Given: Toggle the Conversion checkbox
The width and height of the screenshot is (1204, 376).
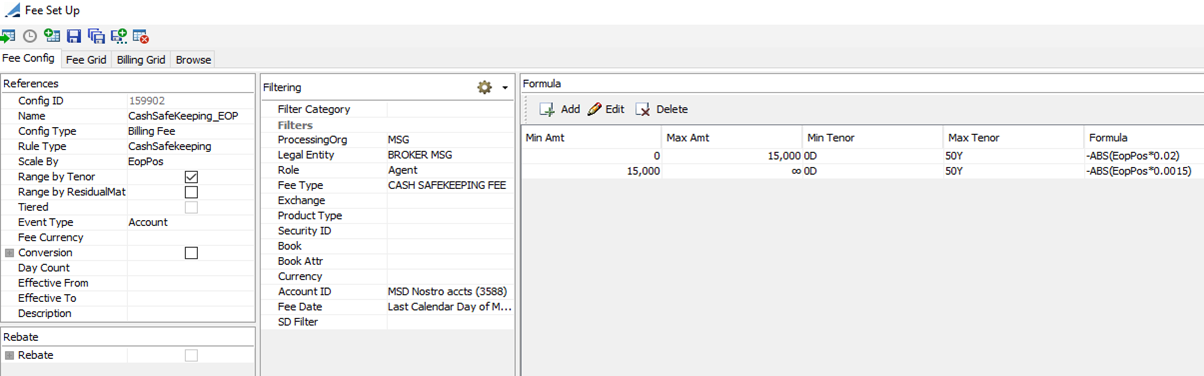Looking at the screenshot, I should tap(191, 253).
